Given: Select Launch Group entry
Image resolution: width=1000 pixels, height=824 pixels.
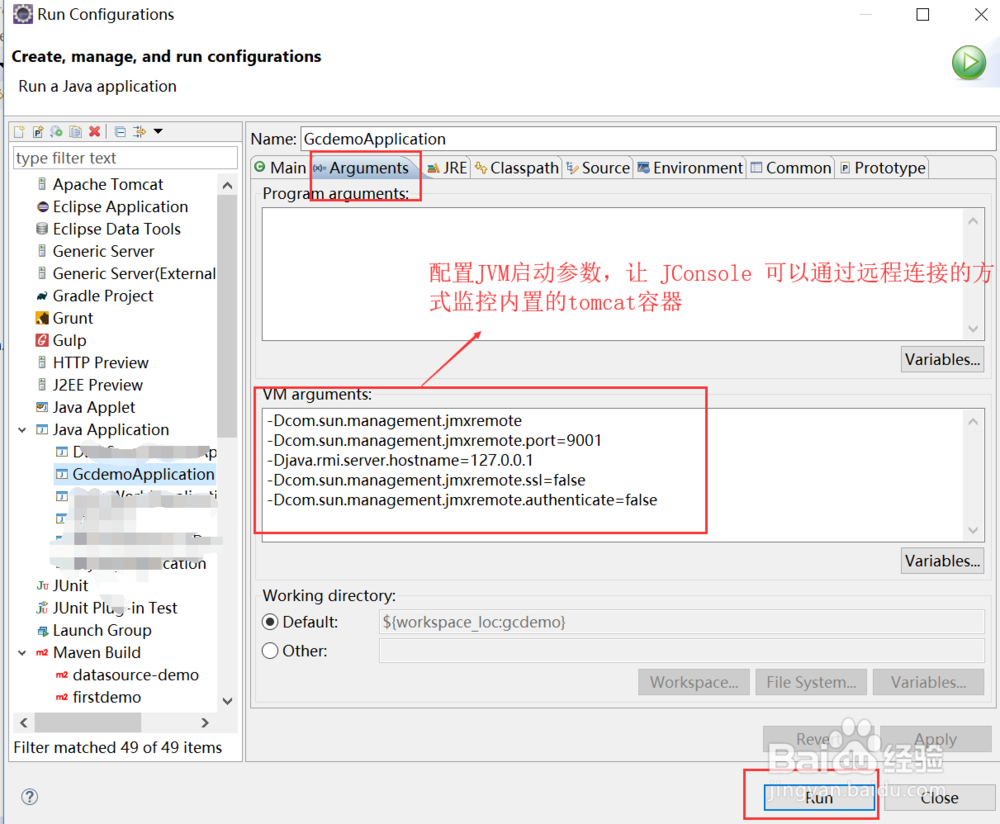Looking at the screenshot, I should (102, 630).
